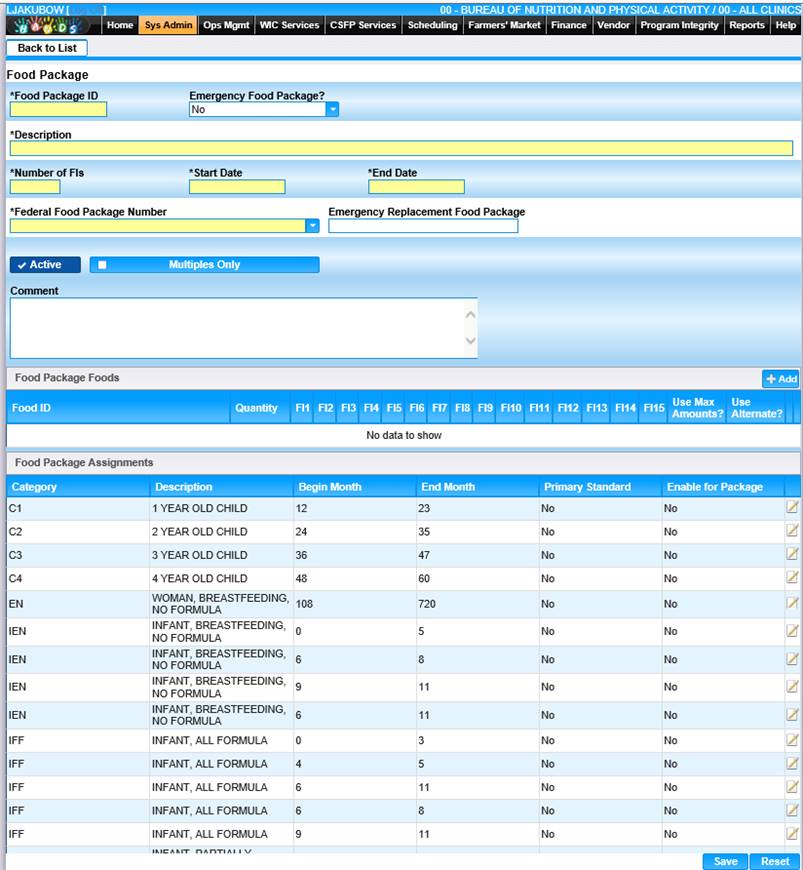Image resolution: width=803 pixels, height=870 pixels.
Task: Edit the IFF row with months 6 to 8
Action: point(792,810)
